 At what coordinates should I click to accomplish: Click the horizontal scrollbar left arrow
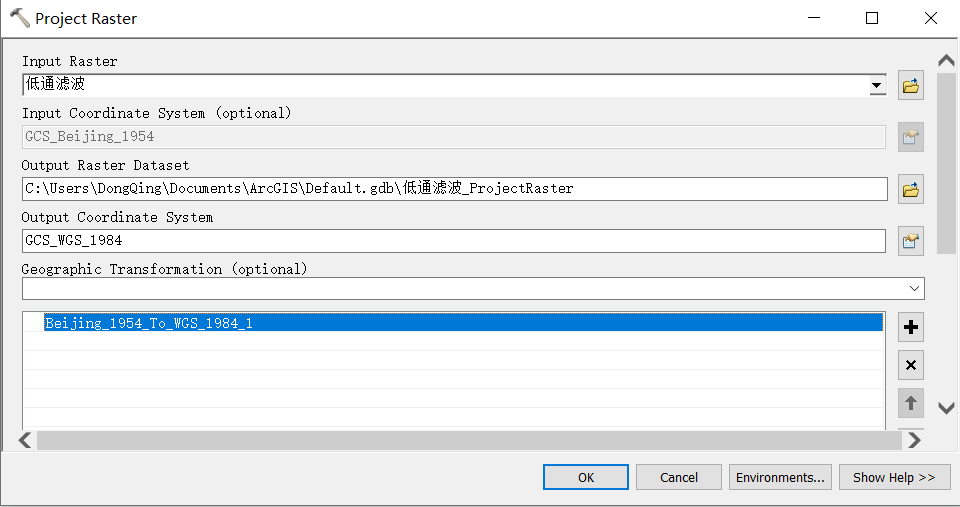tap(25, 440)
